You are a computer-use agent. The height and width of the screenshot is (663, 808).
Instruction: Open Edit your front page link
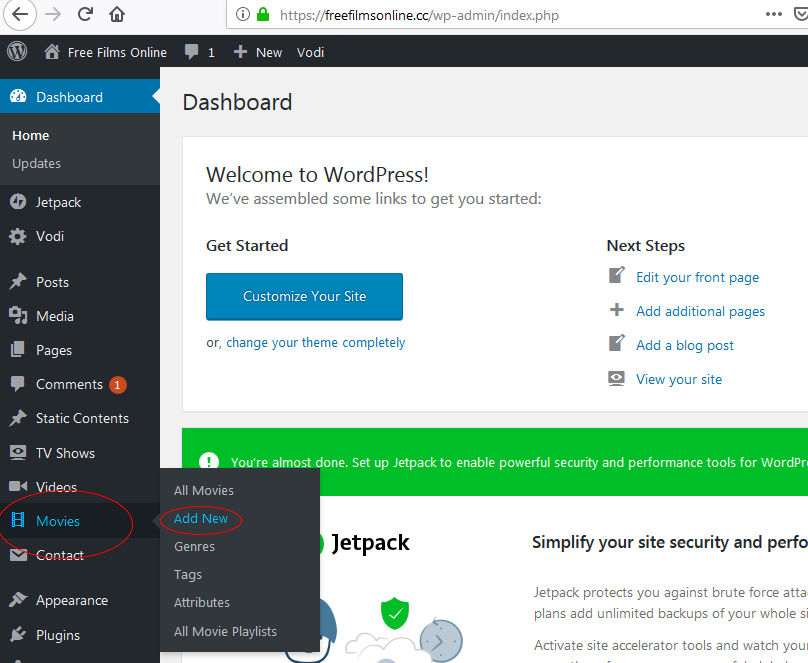tap(697, 277)
